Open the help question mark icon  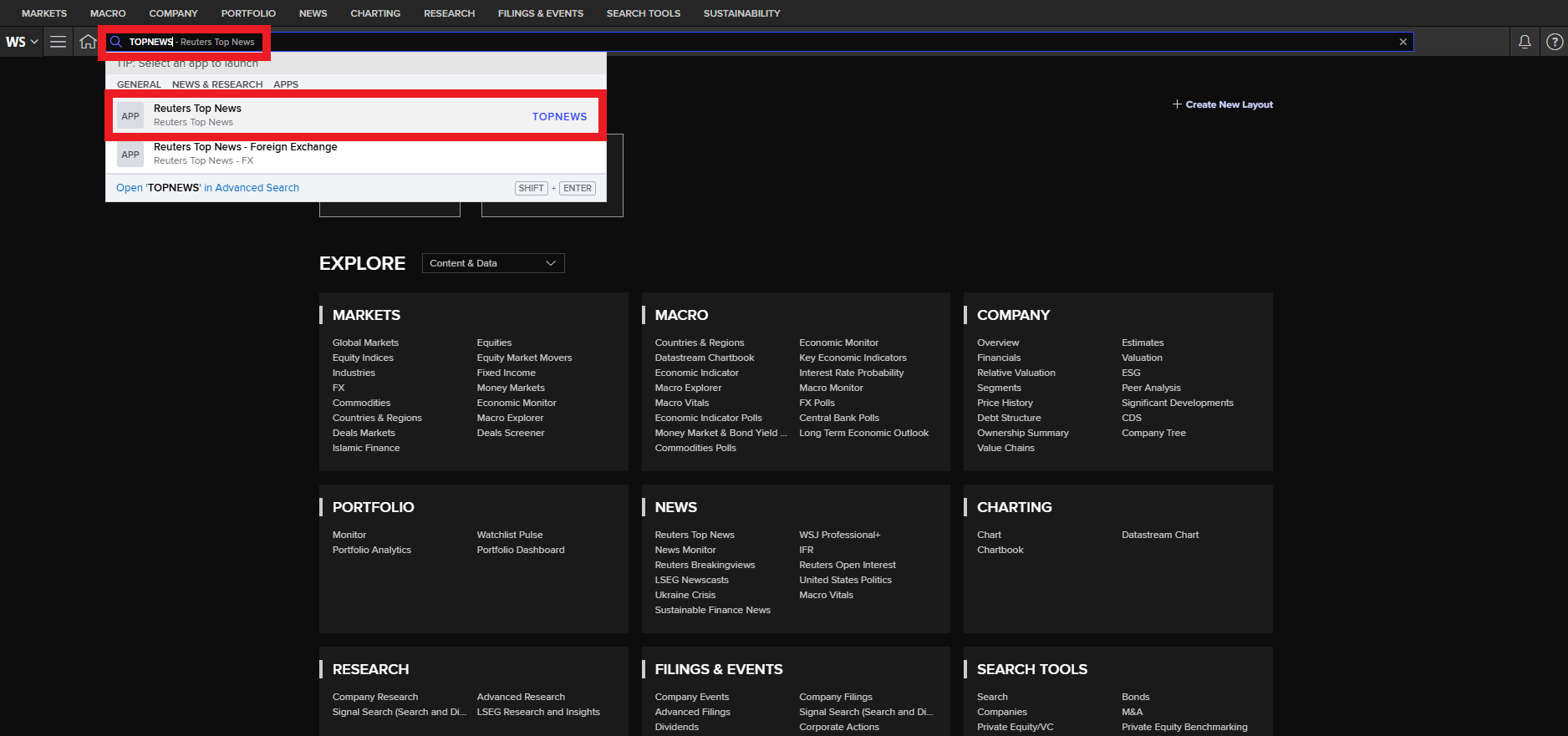1555,42
